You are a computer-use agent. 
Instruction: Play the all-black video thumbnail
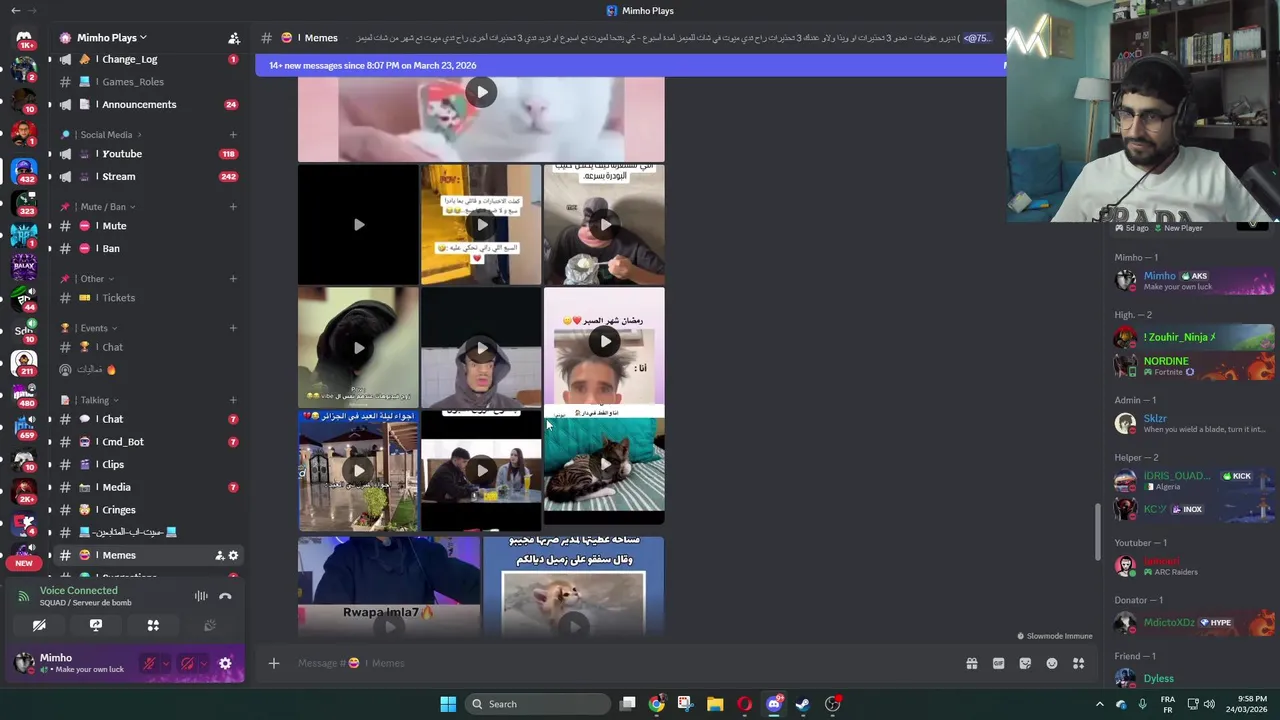[x=358, y=225]
